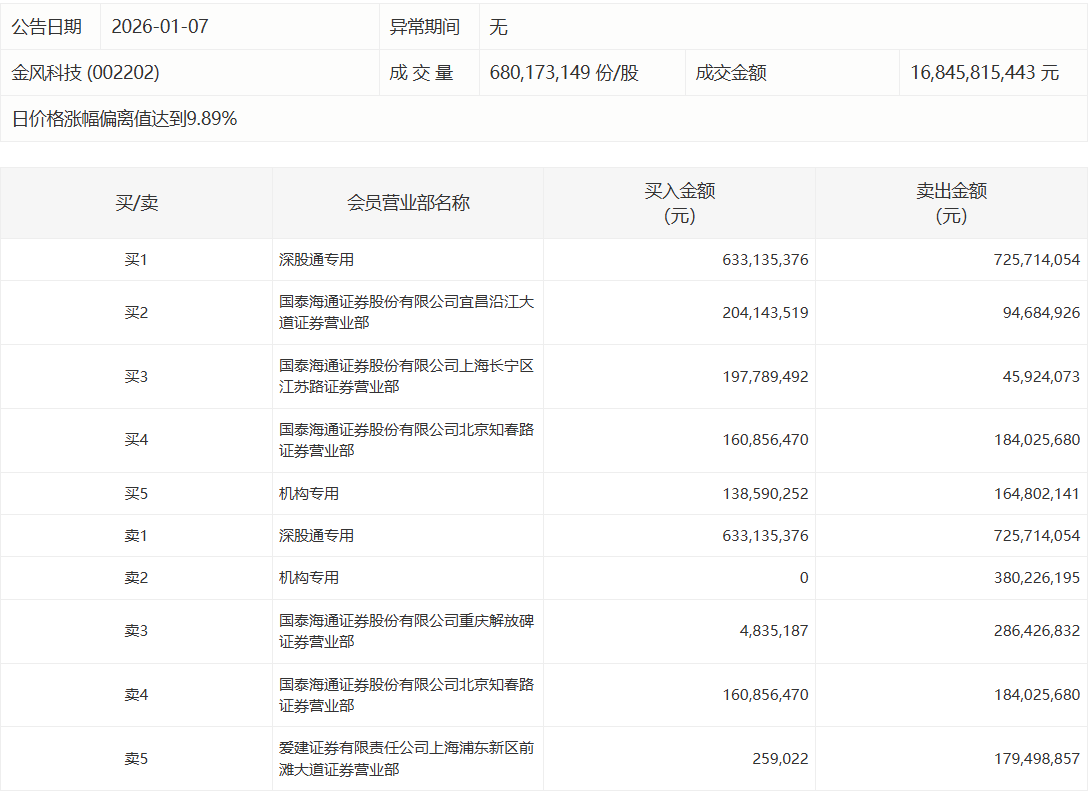Select 北京知春路证券营业部 in the 买4 row
This screenshot has width=1089, height=792.
406,440
